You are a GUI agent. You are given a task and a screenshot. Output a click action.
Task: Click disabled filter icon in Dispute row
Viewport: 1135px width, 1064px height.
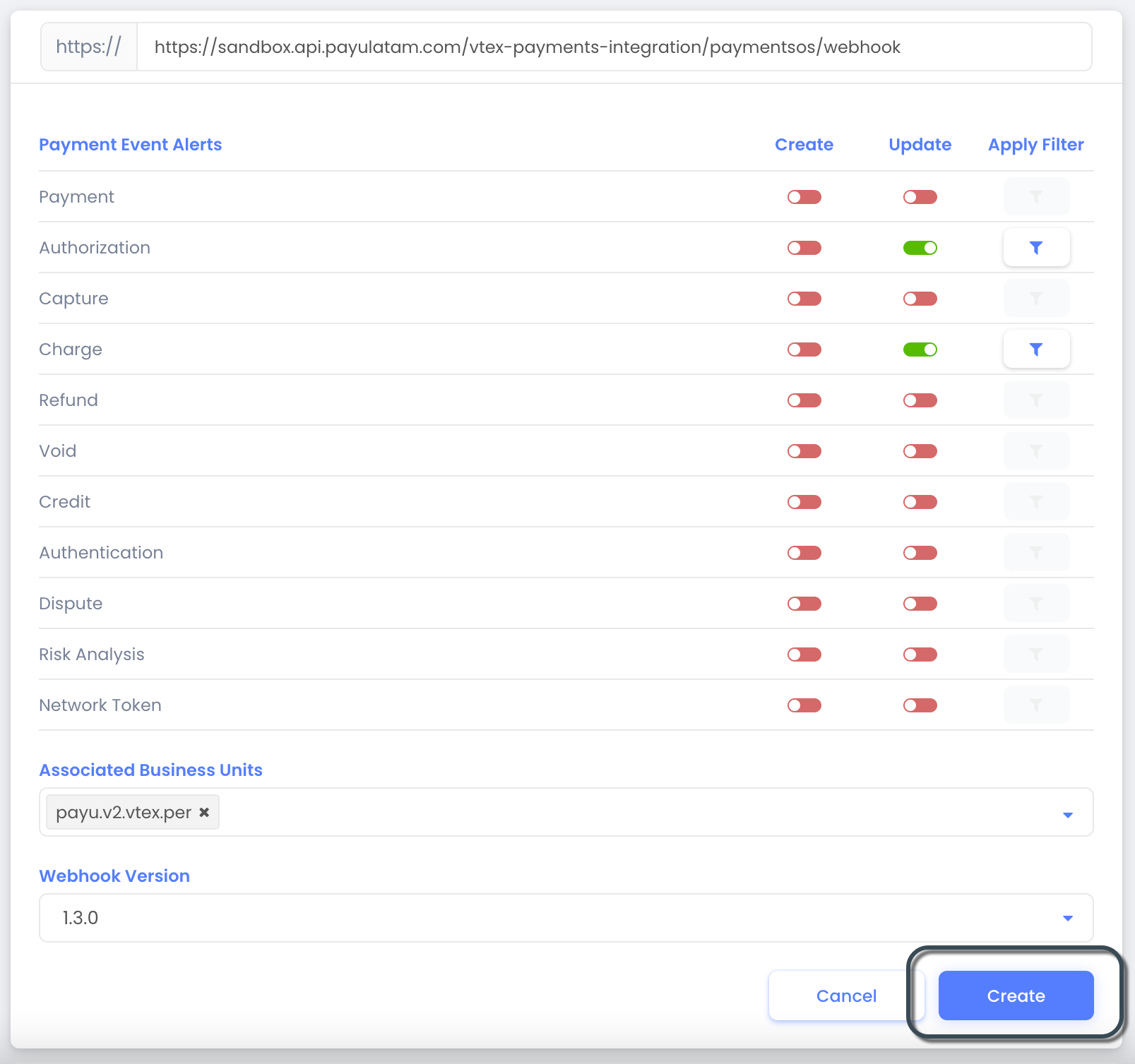click(x=1036, y=604)
